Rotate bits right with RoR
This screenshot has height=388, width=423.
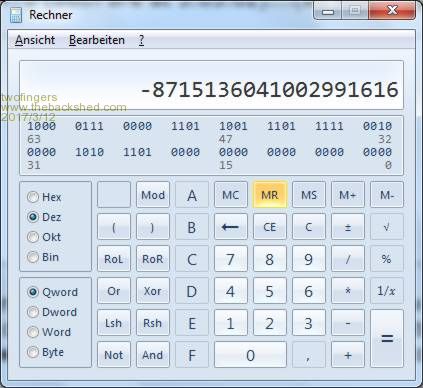153,259
